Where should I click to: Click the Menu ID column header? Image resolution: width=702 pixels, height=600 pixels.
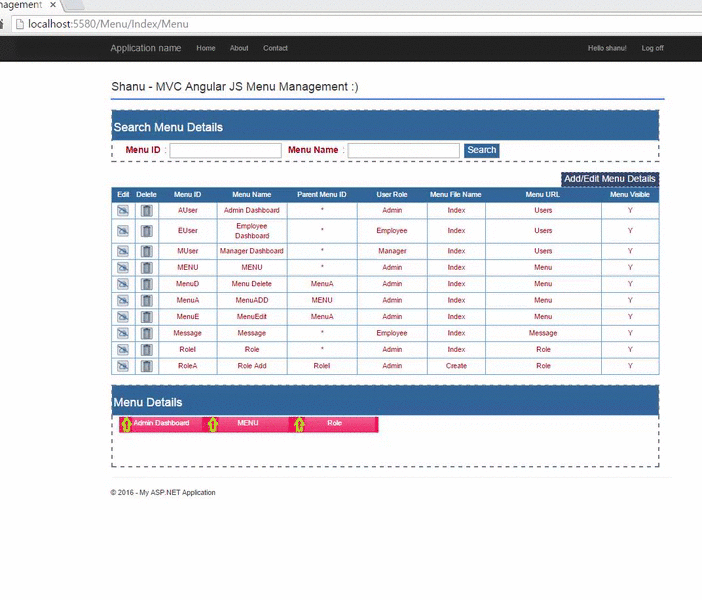[x=188, y=195]
